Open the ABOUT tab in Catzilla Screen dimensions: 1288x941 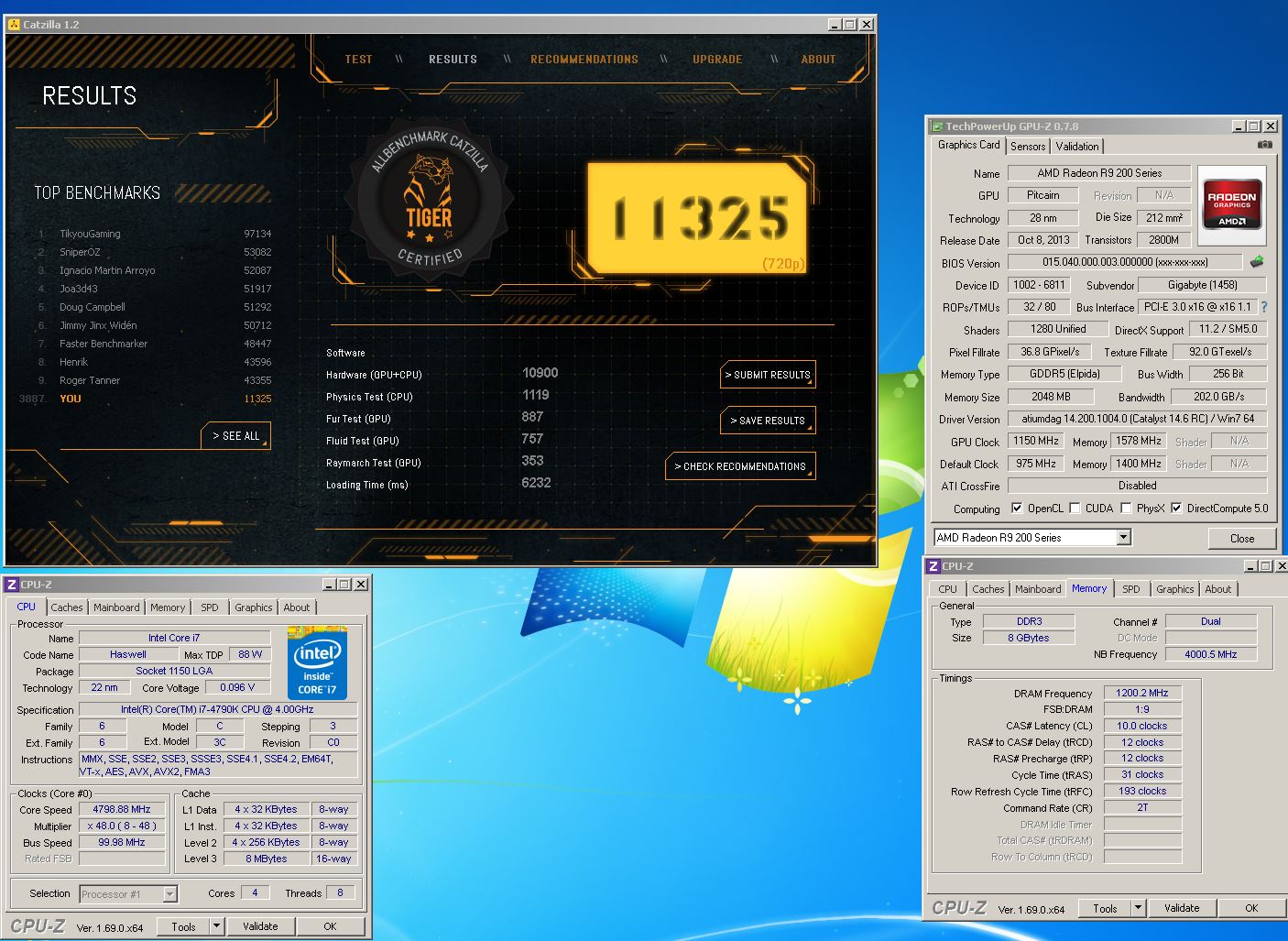click(x=818, y=60)
